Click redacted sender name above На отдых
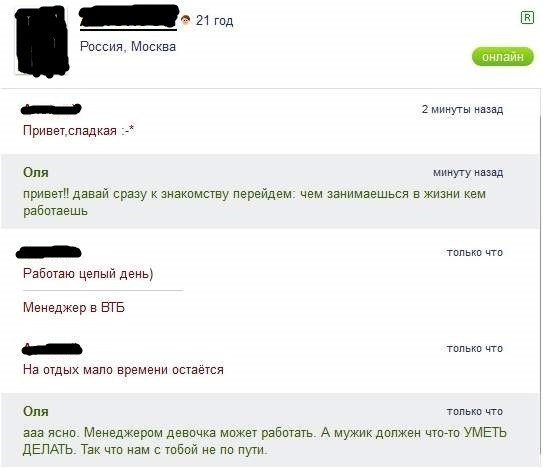This screenshot has width=543, height=468. coord(52,348)
